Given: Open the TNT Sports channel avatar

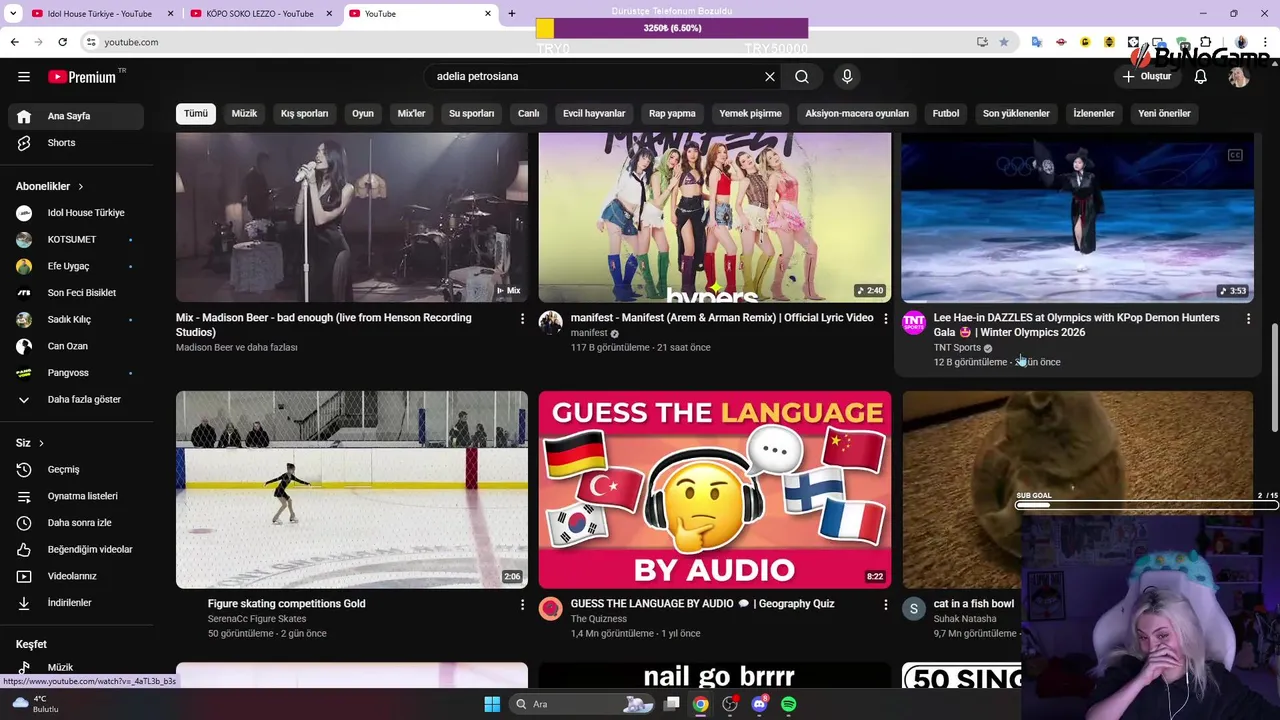Looking at the screenshot, I should coord(914,322).
